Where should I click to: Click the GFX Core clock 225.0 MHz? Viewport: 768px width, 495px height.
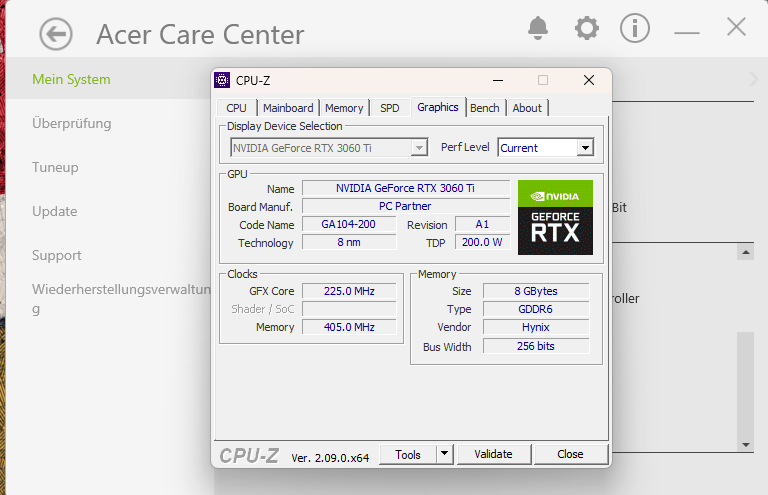click(x=349, y=291)
